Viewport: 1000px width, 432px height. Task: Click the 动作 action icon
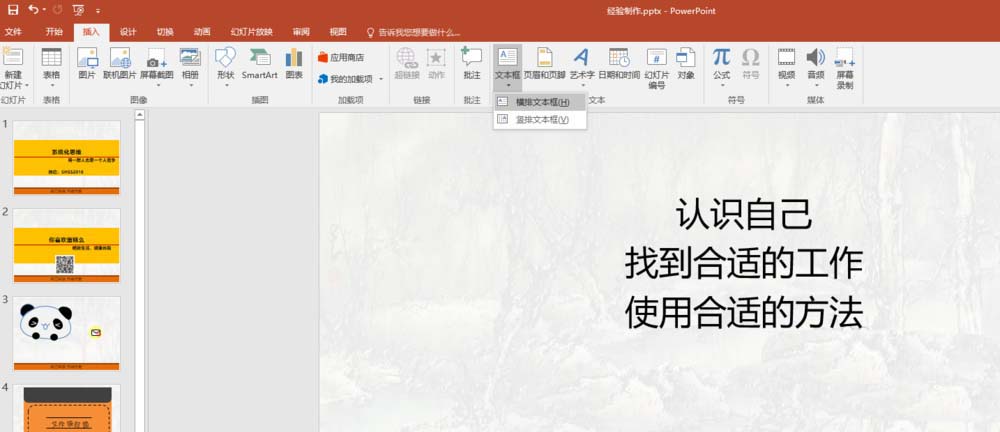click(x=436, y=64)
